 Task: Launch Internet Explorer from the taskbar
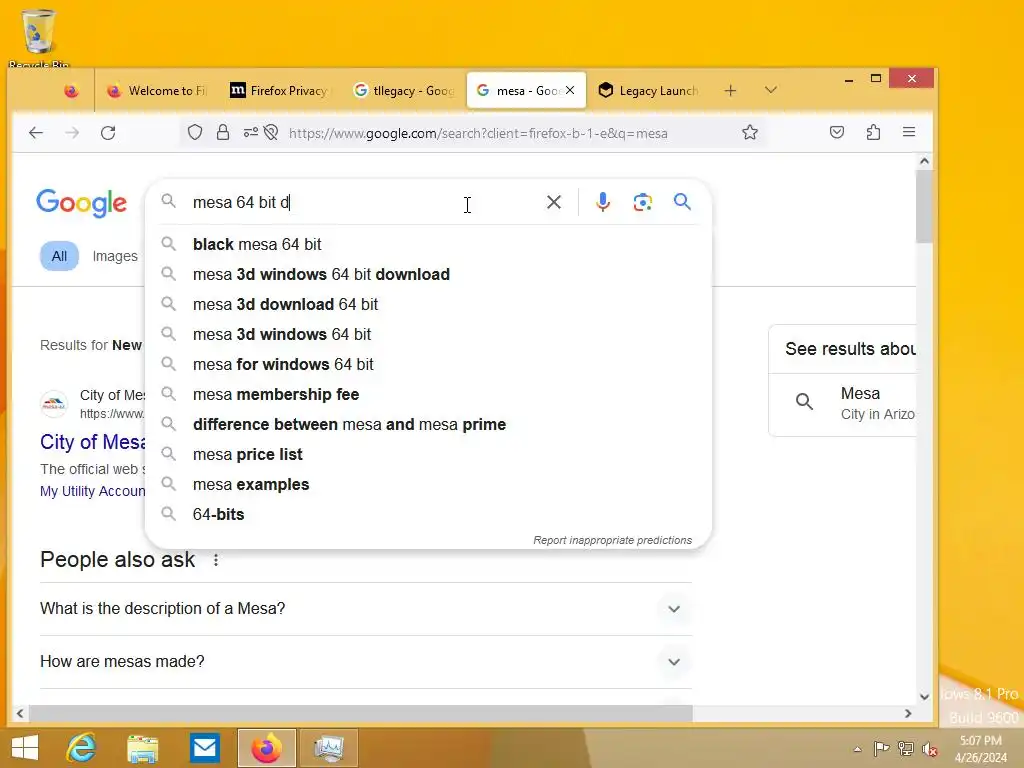[x=81, y=748]
